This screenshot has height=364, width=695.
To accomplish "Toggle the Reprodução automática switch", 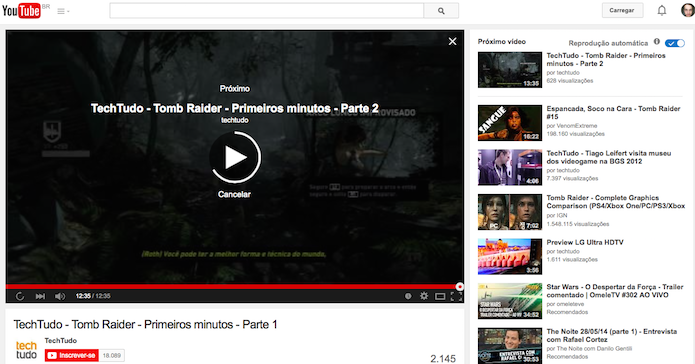I will pos(675,43).
